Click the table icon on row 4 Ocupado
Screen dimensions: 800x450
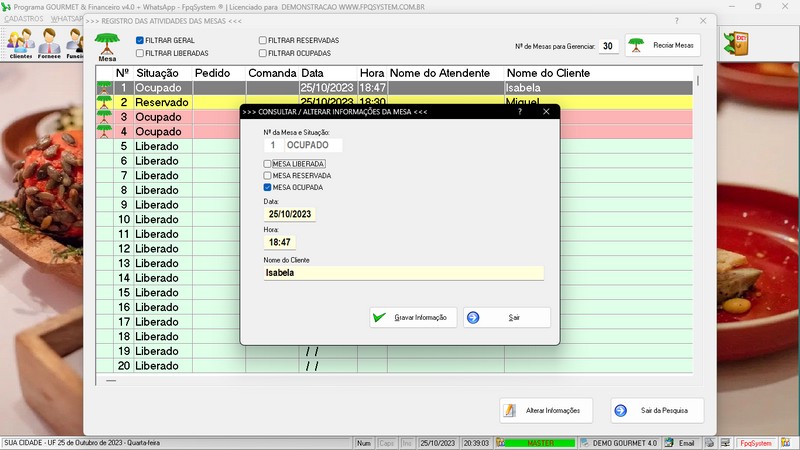coord(105,131)
